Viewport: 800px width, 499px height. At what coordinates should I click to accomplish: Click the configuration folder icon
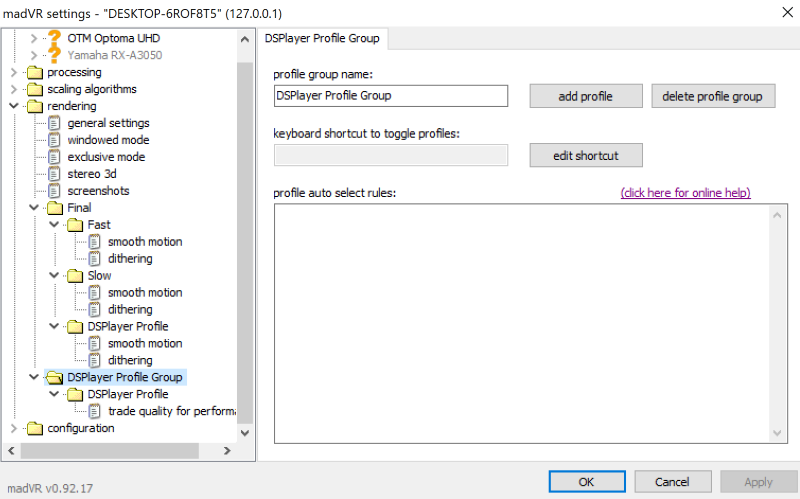click(35, 428)
